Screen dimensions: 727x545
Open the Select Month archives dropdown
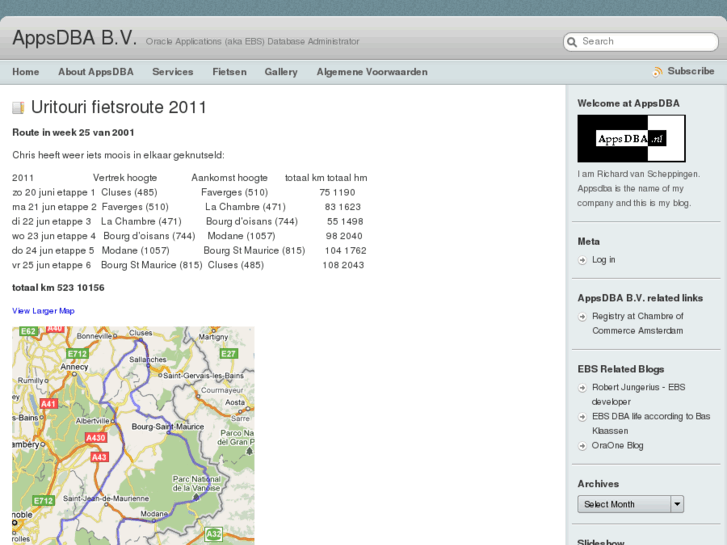pyautogui.click(x=623, y=504)
